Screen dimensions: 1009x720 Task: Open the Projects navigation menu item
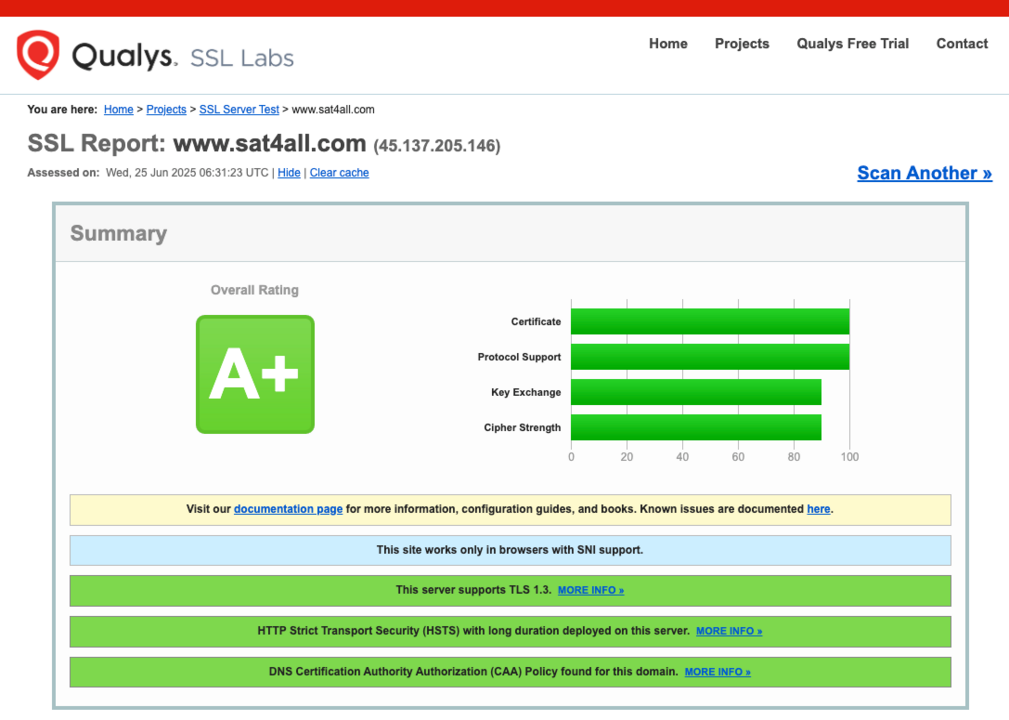[x=742, y=44]
